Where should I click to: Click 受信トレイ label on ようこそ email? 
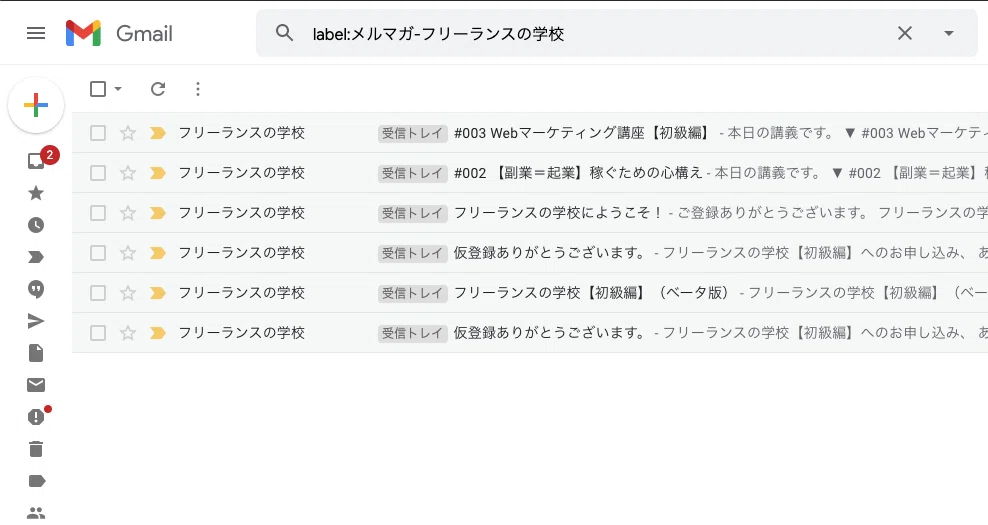coord(413,214)
